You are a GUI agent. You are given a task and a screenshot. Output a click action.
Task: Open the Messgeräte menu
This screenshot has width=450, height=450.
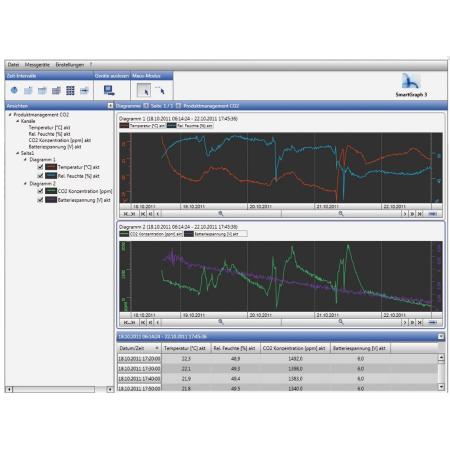(37, 65)
